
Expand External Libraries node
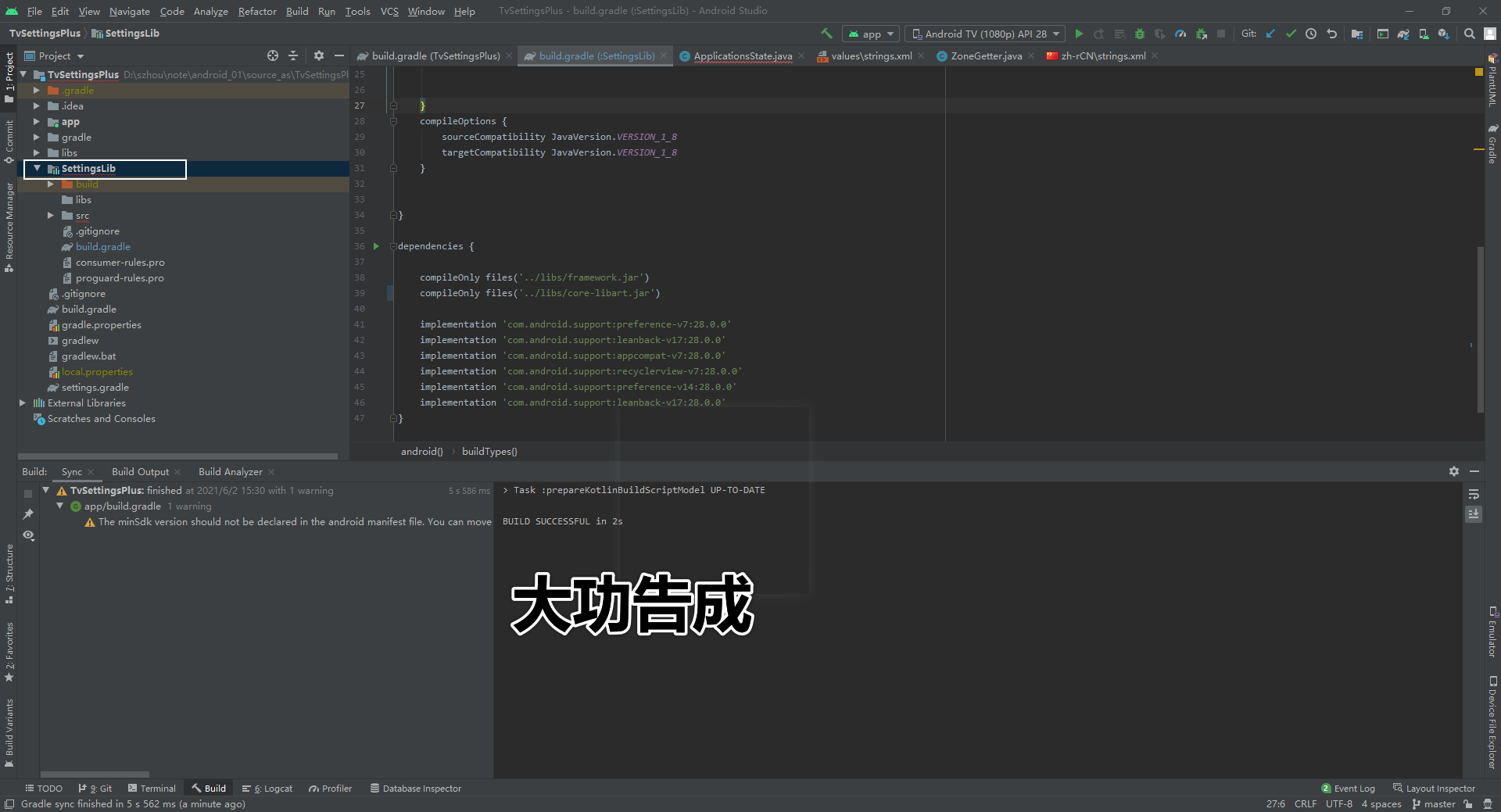coord(23,402)
